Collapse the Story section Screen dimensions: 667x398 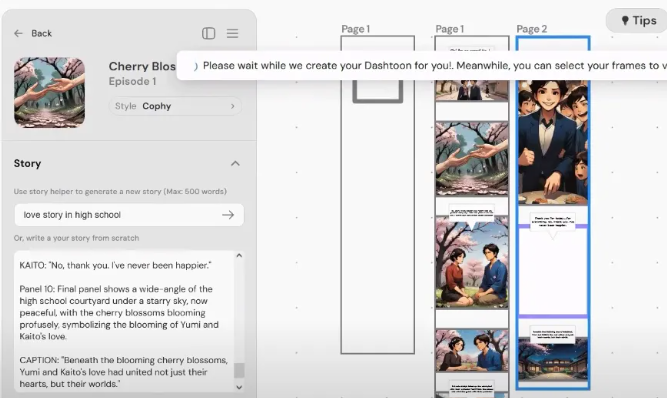(x=235, y=163)
